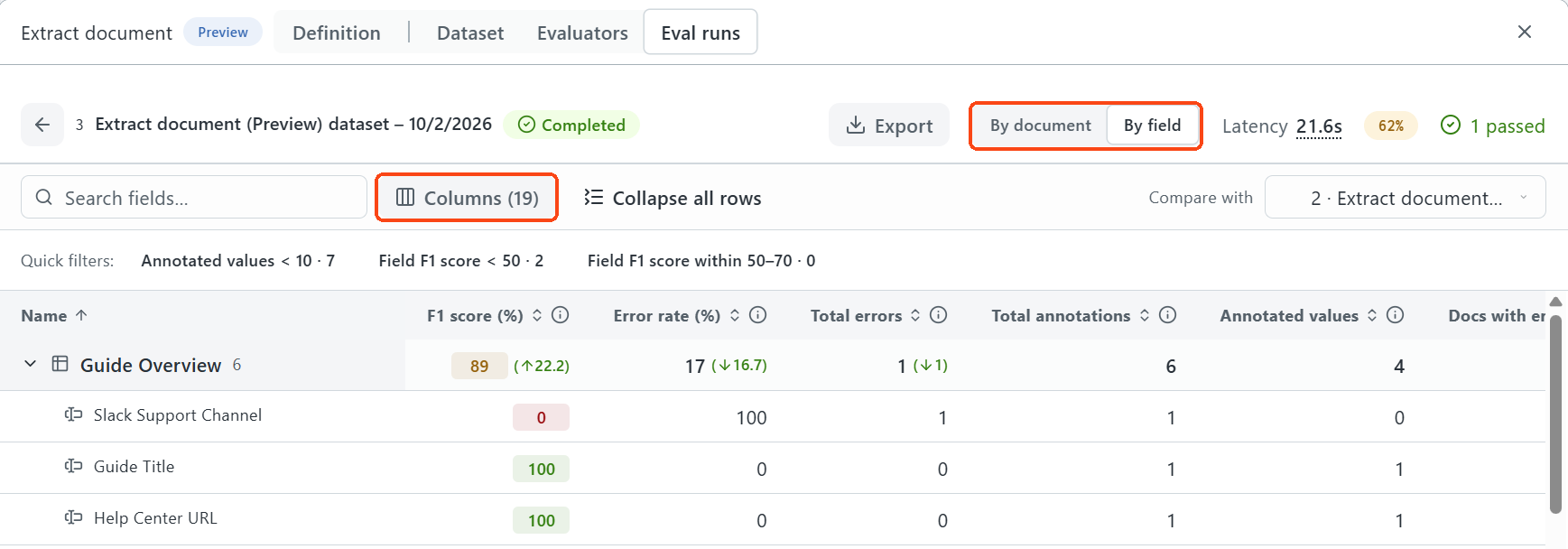Click the Guide Title field icon
The image size is (1568, 549).
point(74,466)
